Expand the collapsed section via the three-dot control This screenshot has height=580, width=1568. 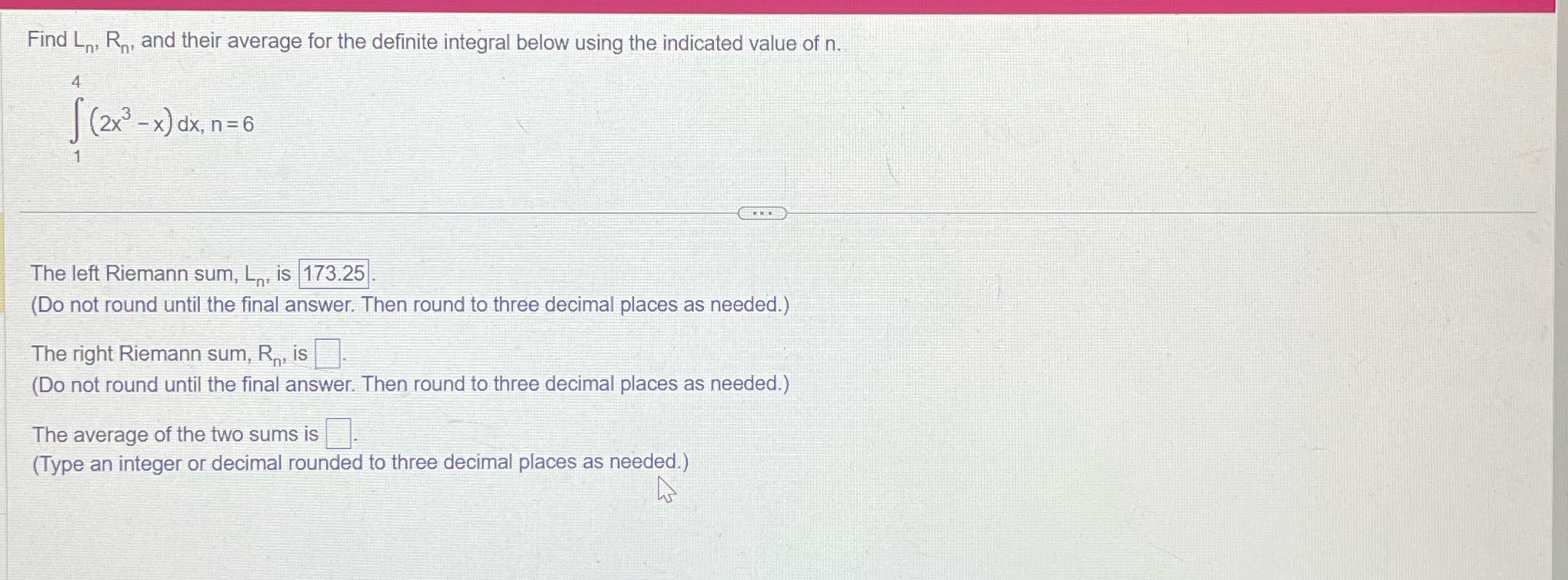(x=762, y=212)
